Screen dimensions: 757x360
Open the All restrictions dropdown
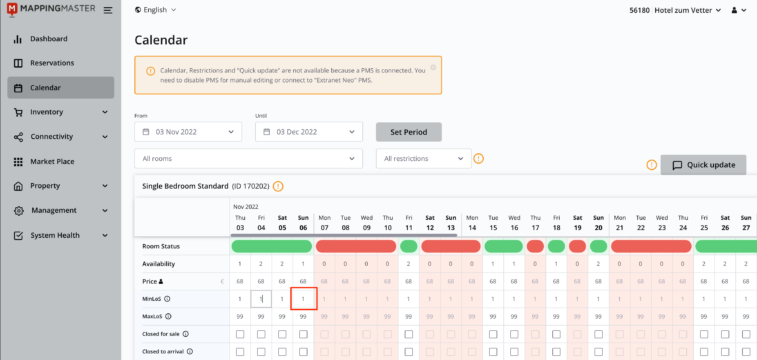click(x=423, y=158)
